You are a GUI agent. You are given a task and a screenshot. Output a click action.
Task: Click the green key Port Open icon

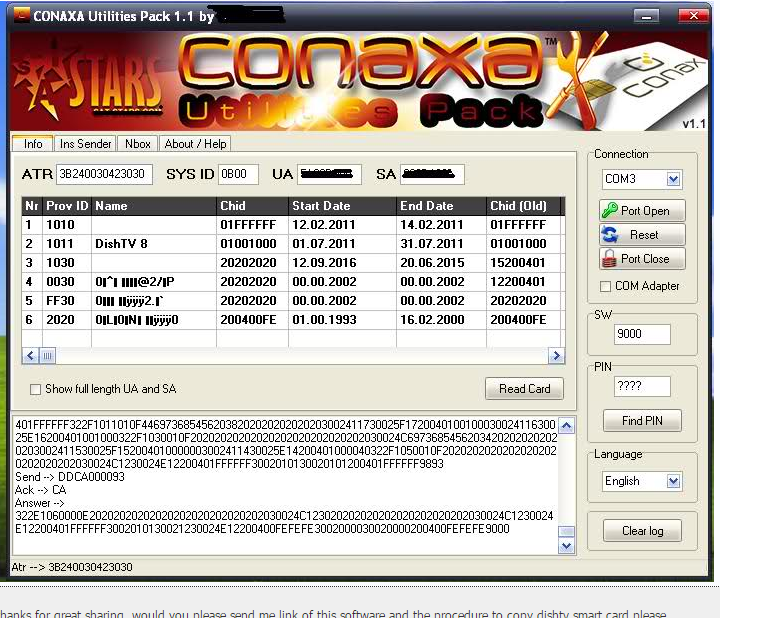click(x=610, y=211)
